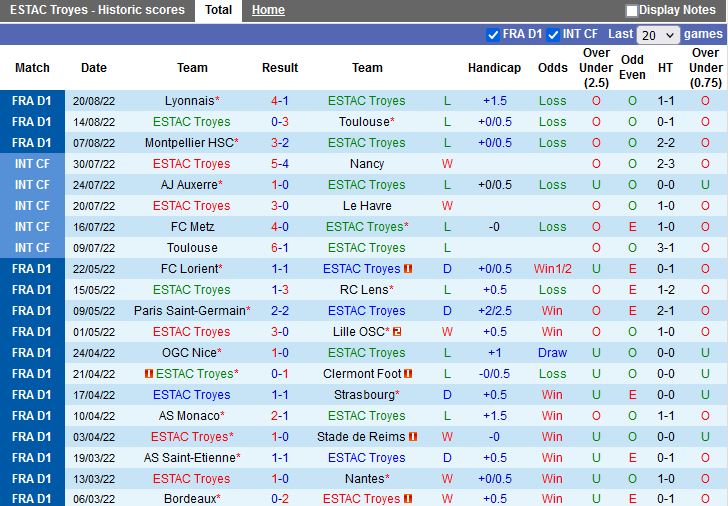The image size is (728, 506).
Task: Click the 5-4 result against Nancy
Action: pos(280,164)
